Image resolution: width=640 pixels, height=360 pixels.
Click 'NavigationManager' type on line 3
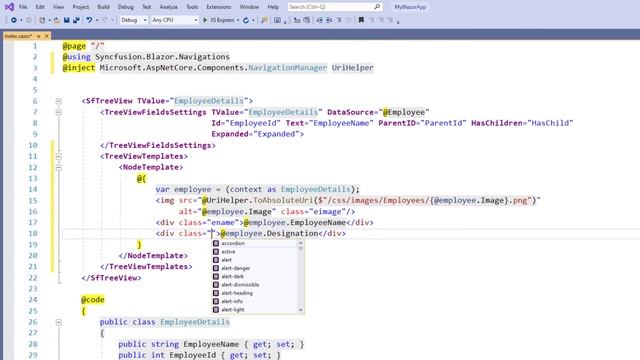tap(288, 68)
